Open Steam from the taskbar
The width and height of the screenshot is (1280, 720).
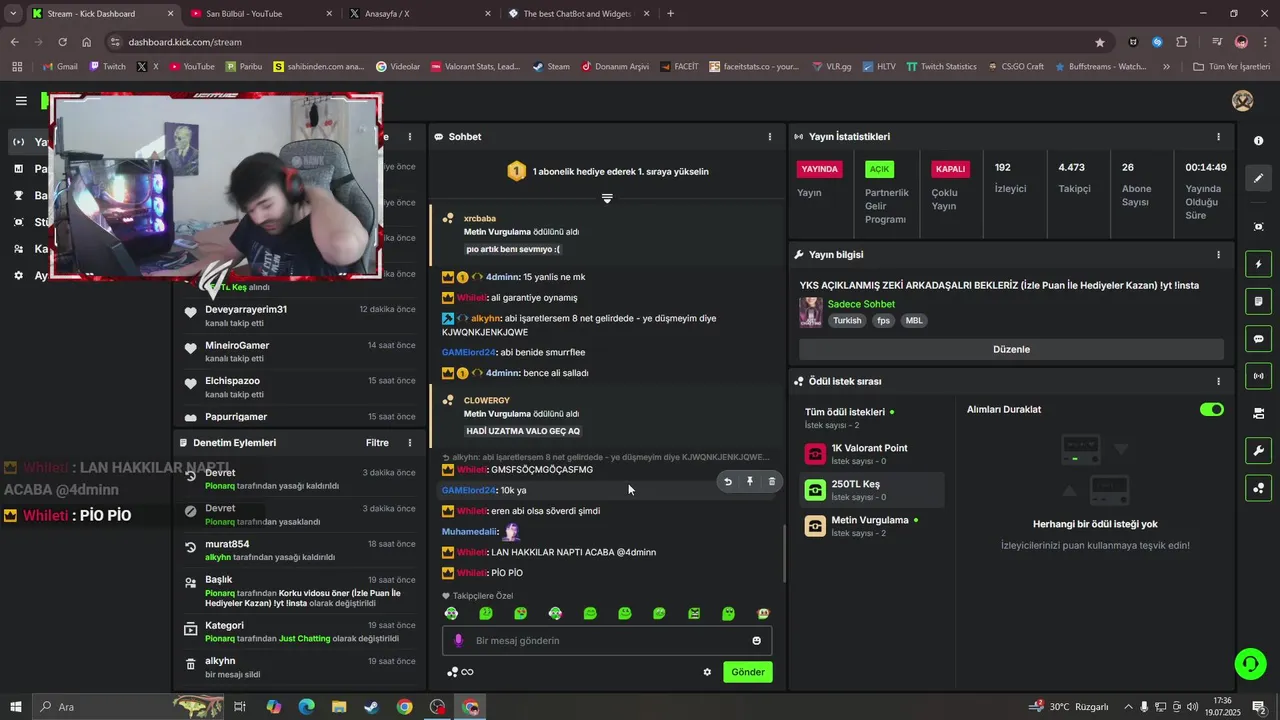click(371, 707)
